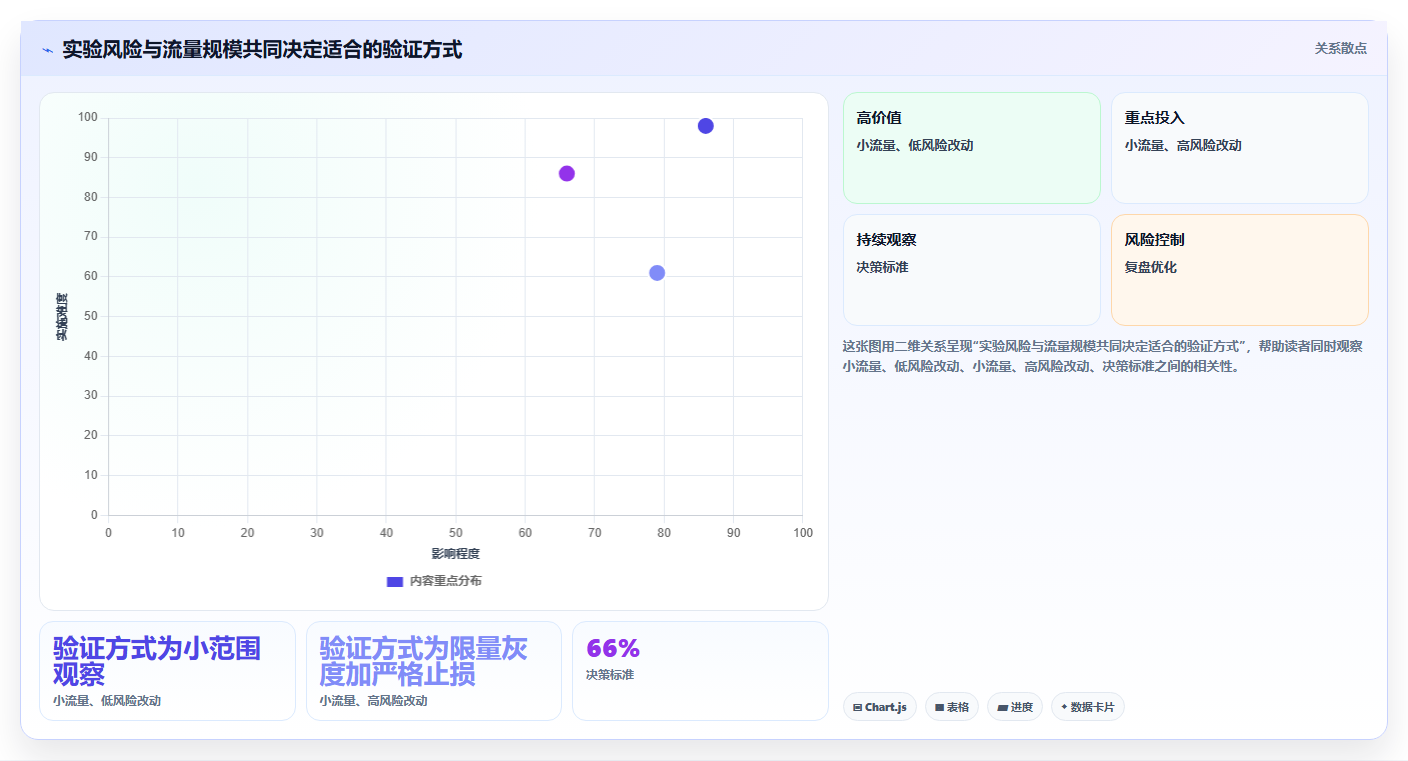Click 决策标准 in the 持续观察 card
Screen dimensions: 1408x761
click(883, 267)
